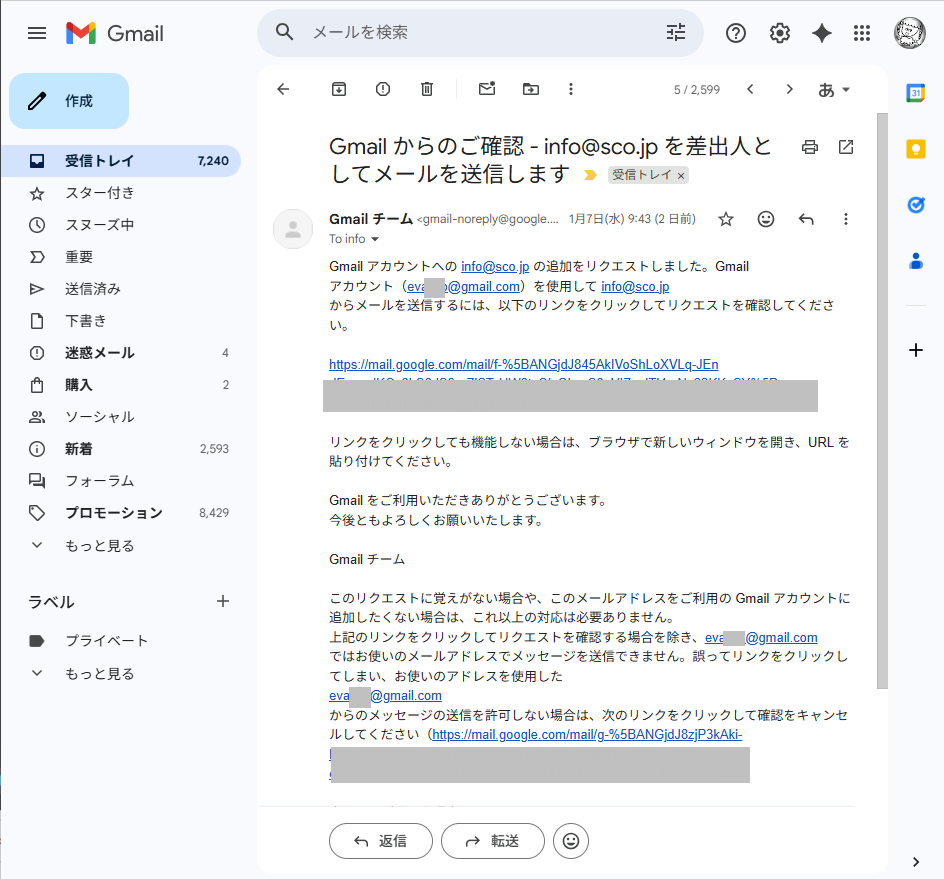Open advanced search options
This screenshot has height=879, width=944.
(x=675, y=32)
